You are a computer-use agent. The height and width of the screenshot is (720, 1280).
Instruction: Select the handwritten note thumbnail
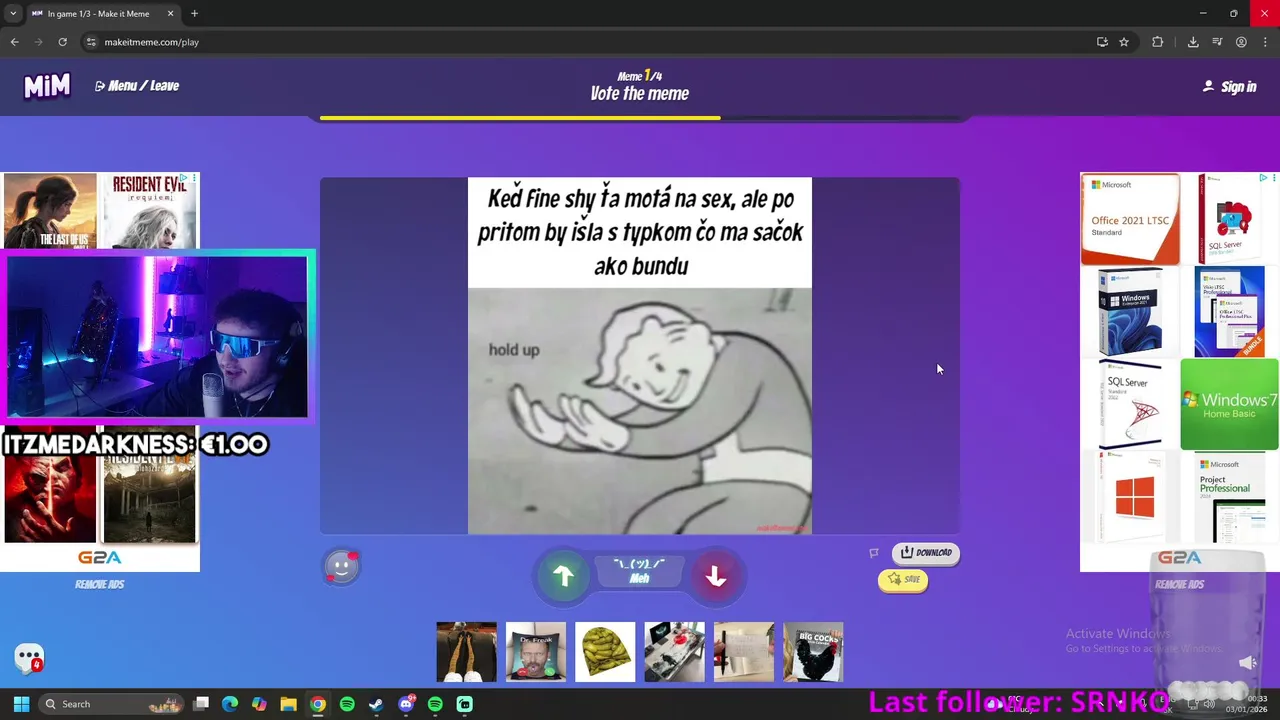744,652
